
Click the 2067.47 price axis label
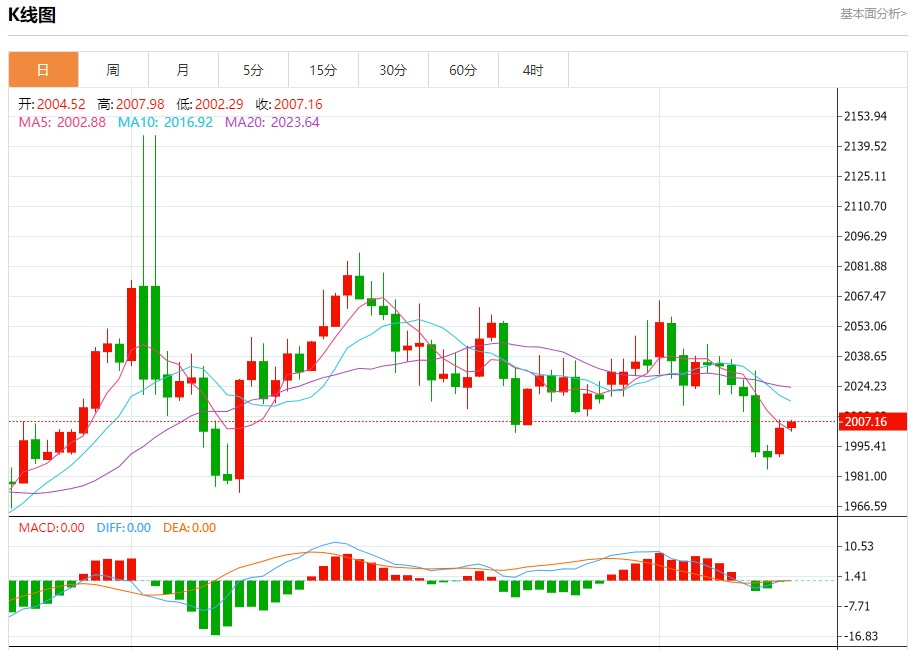click(865, 296)
